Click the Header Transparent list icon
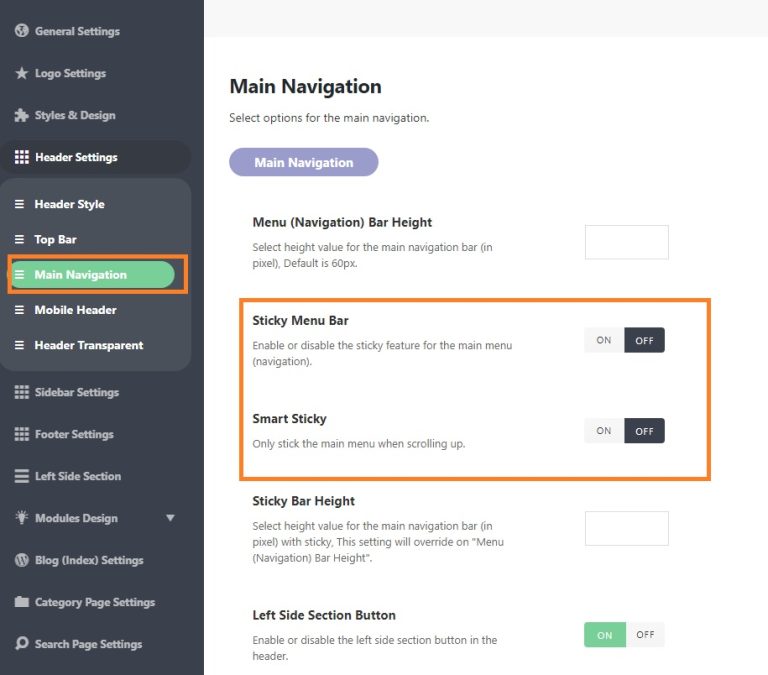The height and width of the screenshot is (675, 768). [x=19, y=345]
